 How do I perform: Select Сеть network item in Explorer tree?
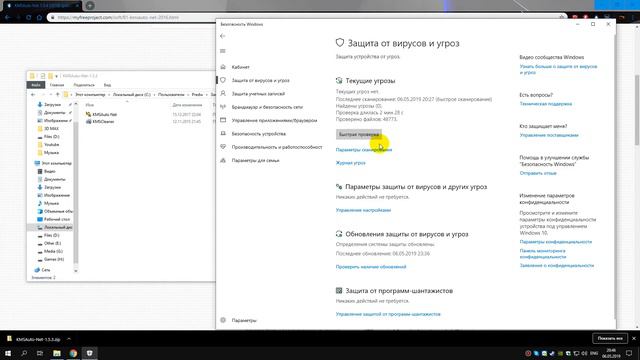point(45,270)
